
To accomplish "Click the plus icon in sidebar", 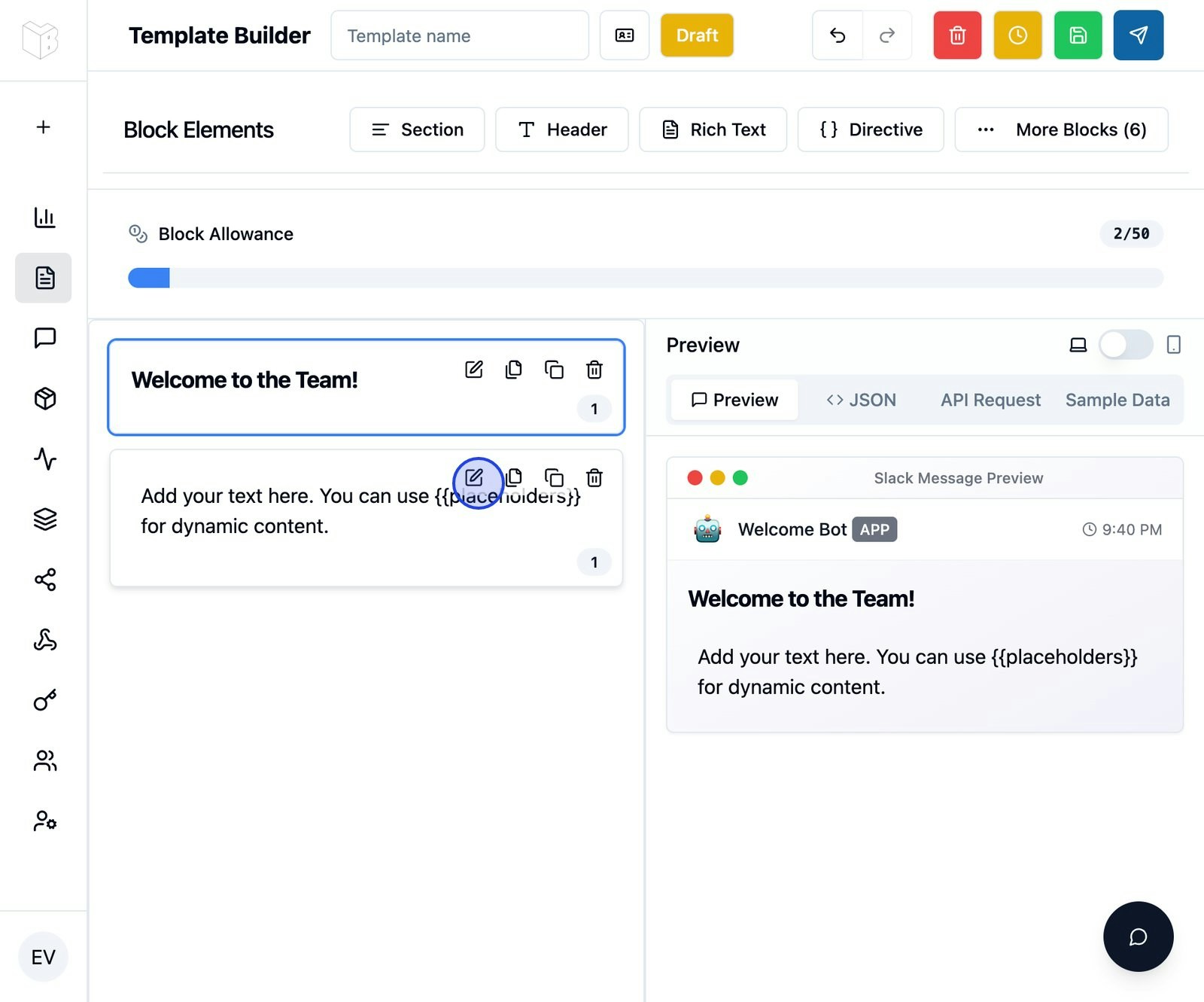I will [x=44, y=127].
